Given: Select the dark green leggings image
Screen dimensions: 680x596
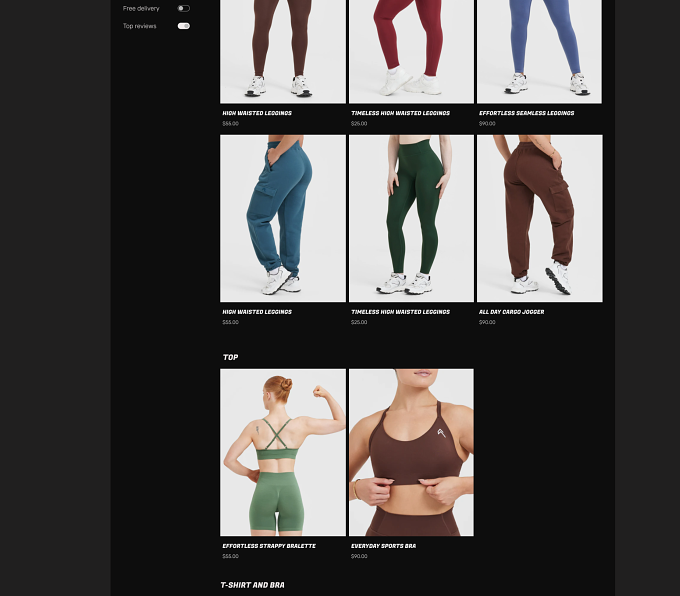Looking at the screenshot, I should point(411,218).
